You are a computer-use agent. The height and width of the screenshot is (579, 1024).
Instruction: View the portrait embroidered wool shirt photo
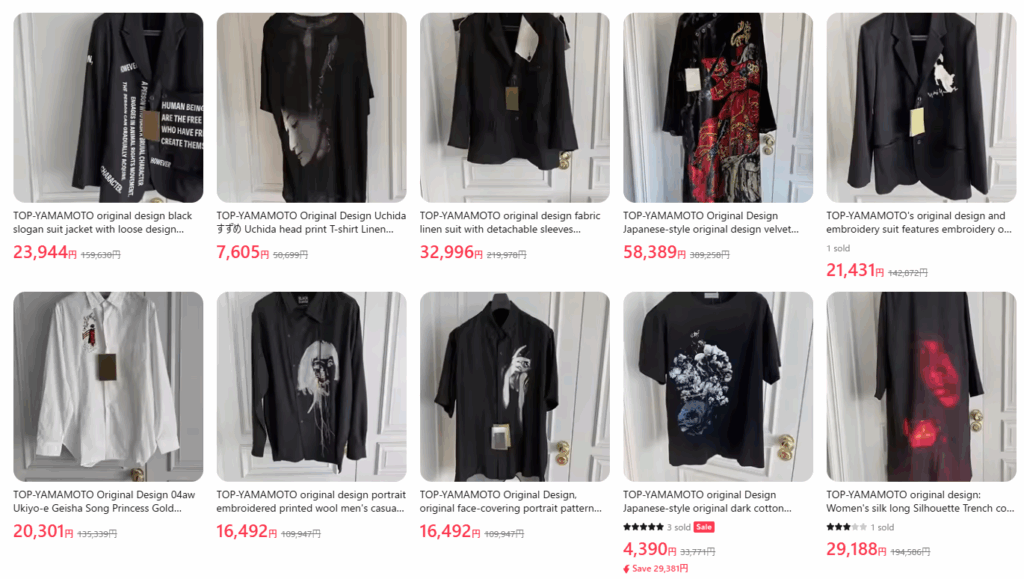tap(312, 386)
